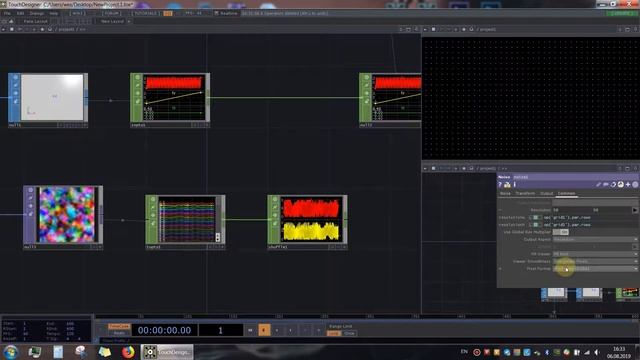Open the File menu
This screenshot has width=640, height=360.
(7, 13)
